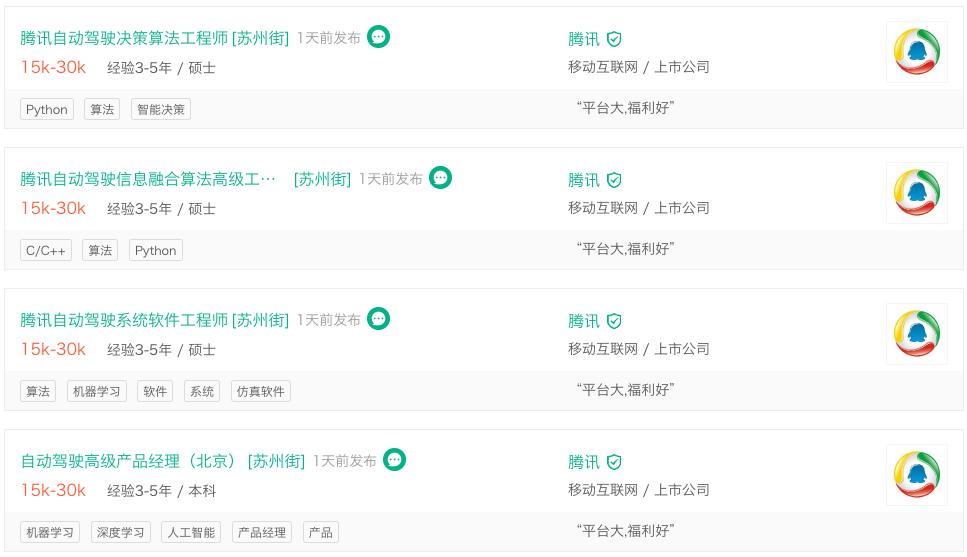The height and width of the screenshot is (557, 967).
Task: Click the 深度学习 tag
Action: point(120,533)
